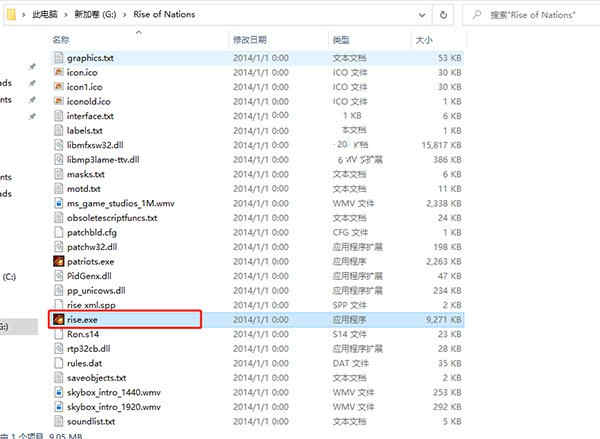Click the Ron.s14 file icon

[59, 334]
